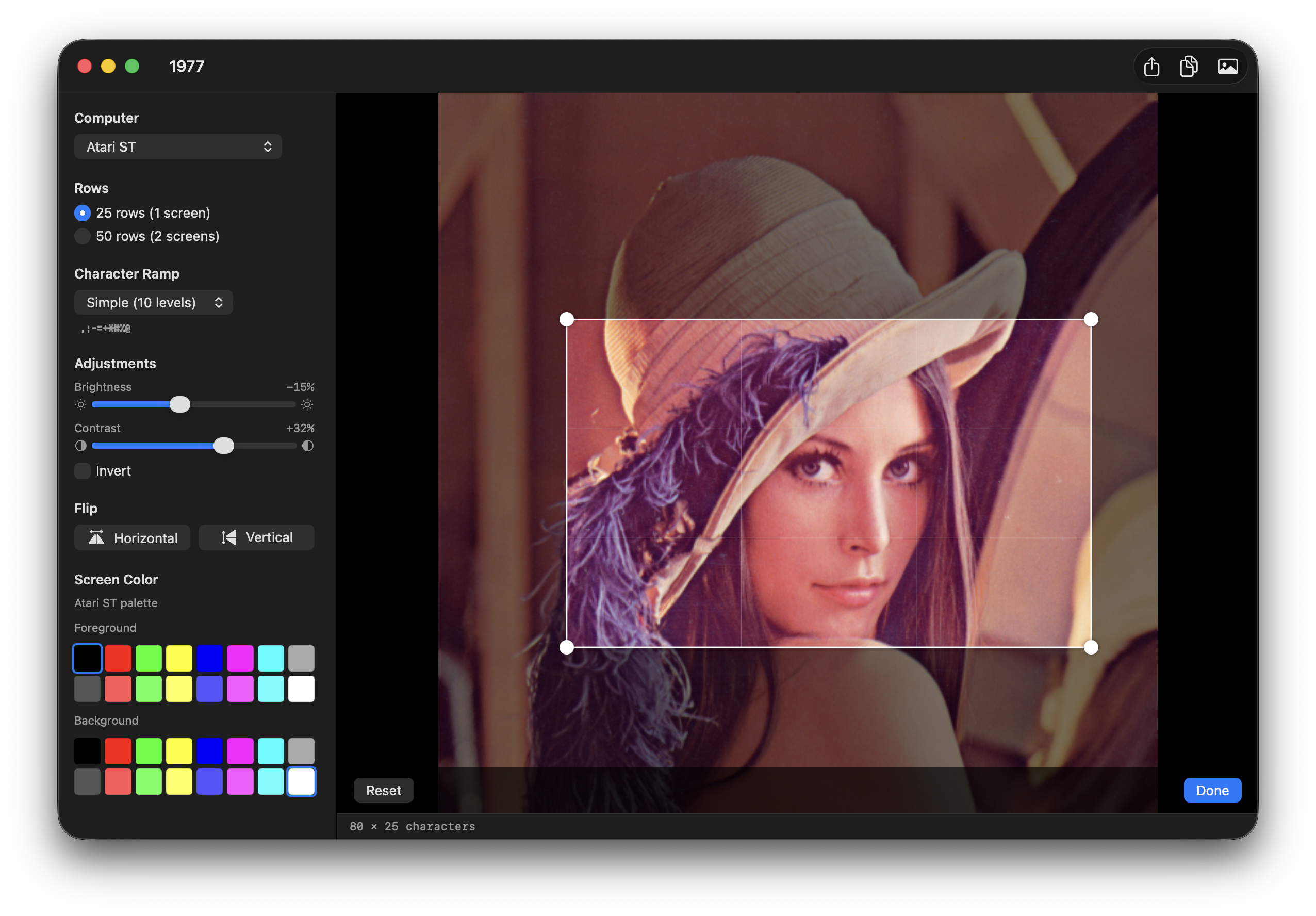
Task: Choose the light gray Foreground swatch
Action: pos(302,658)
